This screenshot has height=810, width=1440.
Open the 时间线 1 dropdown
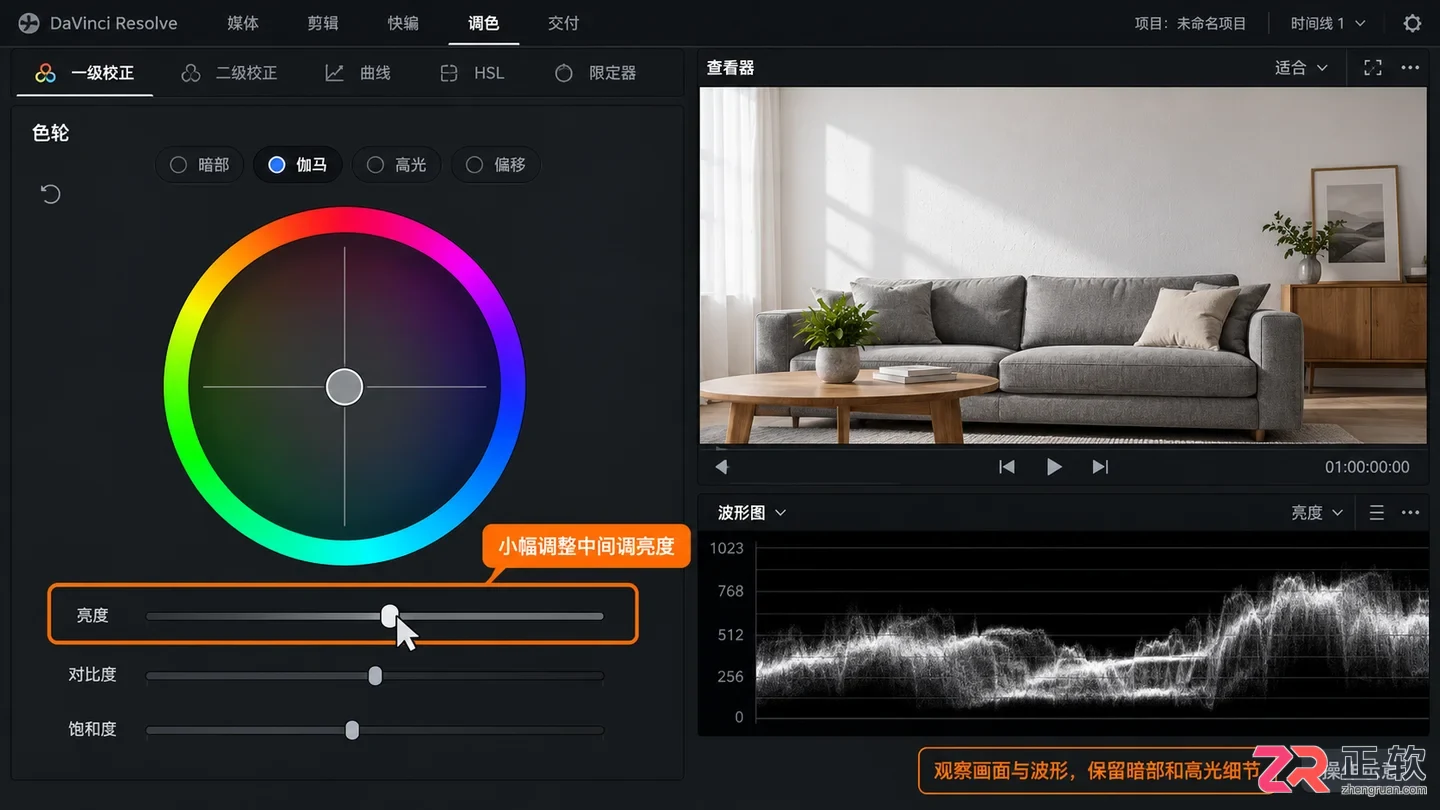[1328, 23]
